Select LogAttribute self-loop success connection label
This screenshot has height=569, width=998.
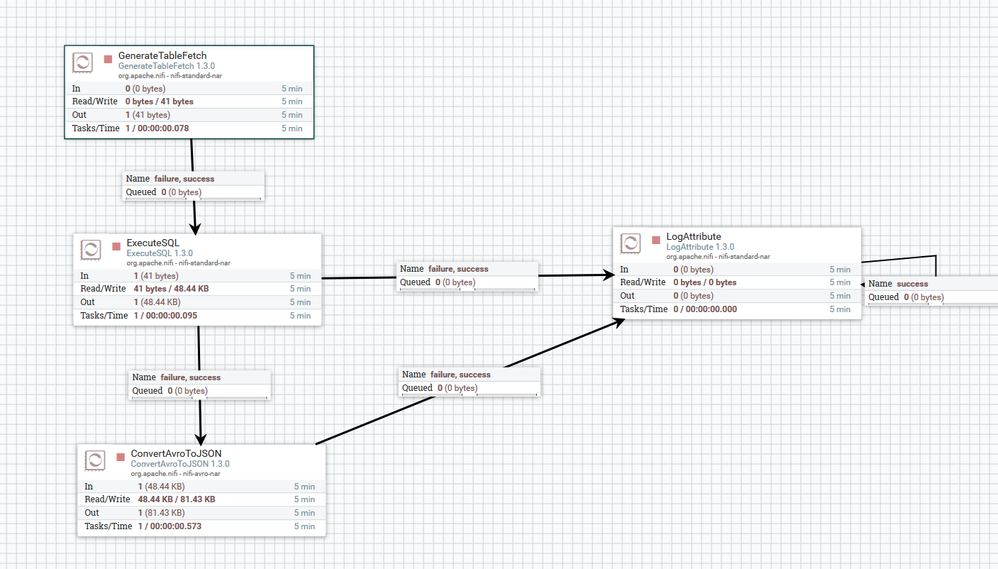931,290
